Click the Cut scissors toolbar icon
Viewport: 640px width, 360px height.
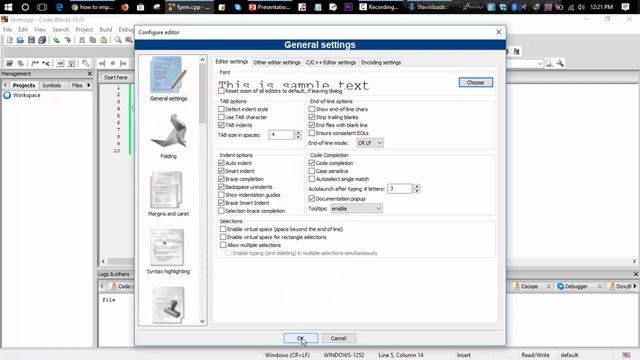pos(82,40)
